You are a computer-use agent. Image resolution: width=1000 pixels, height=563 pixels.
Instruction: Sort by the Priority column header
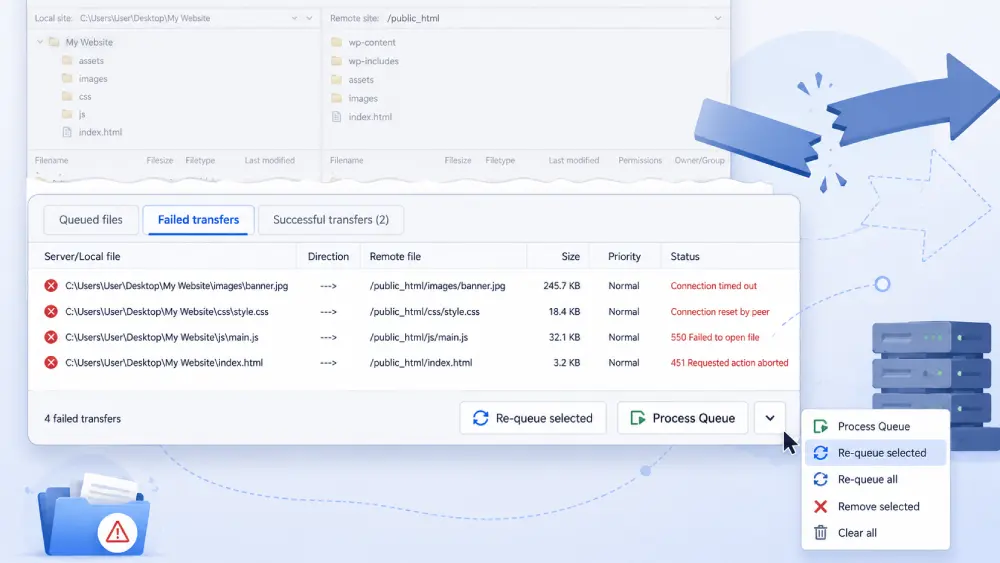624,256
